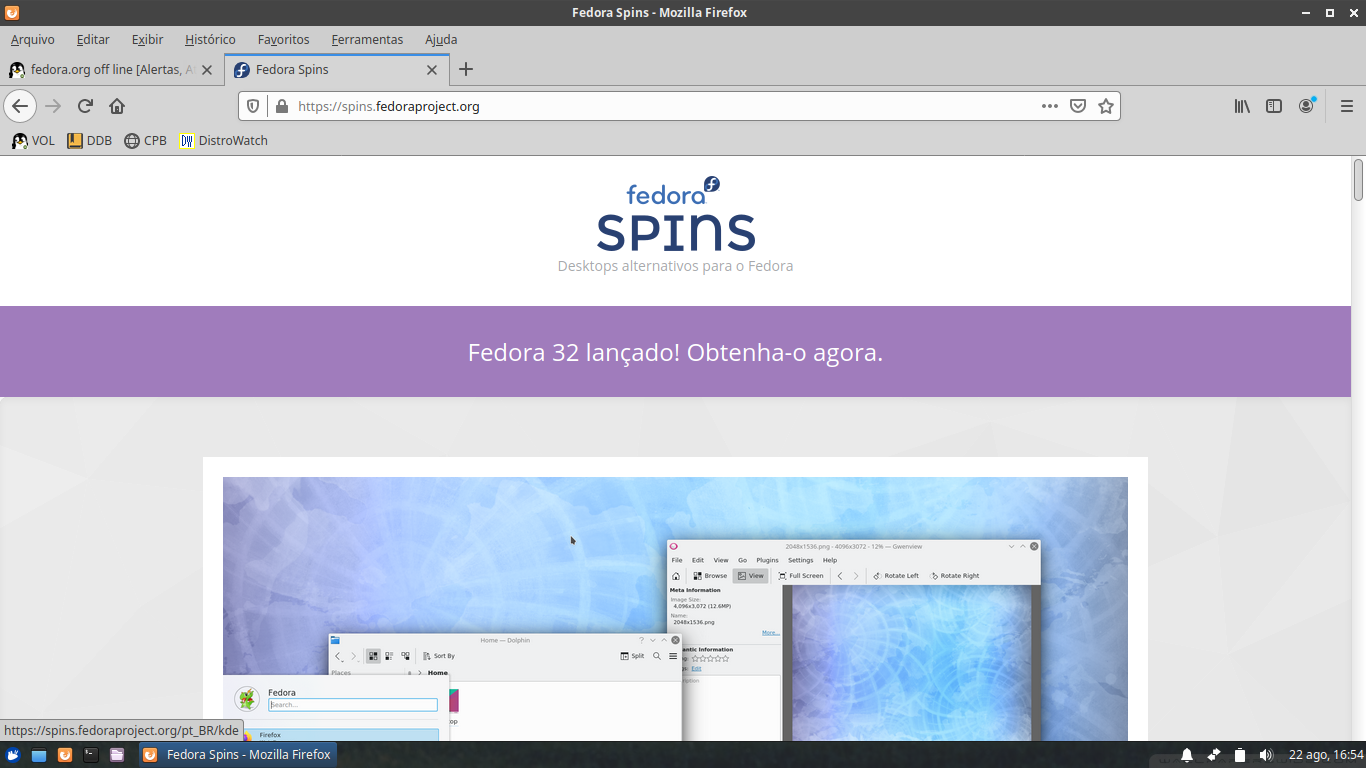Screen dimensions: 1366x768
Task: Open Firefox account menu
Action: (x=1306, y=106)
